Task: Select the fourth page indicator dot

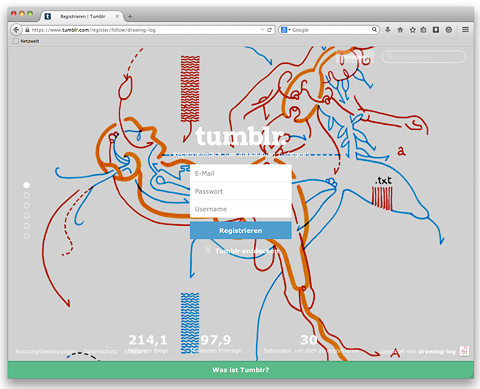Action: tap(27, 216)
